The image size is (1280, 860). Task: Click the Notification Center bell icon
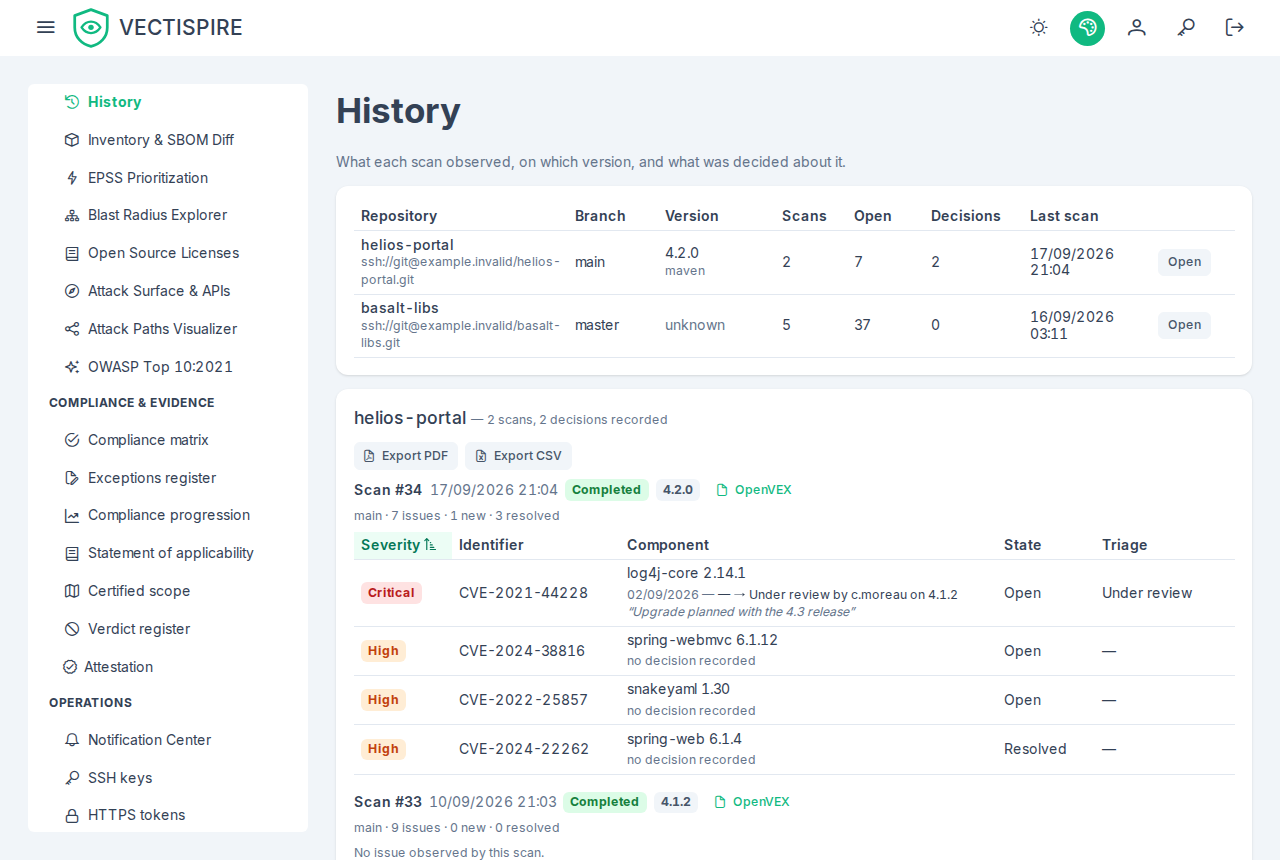72,740
